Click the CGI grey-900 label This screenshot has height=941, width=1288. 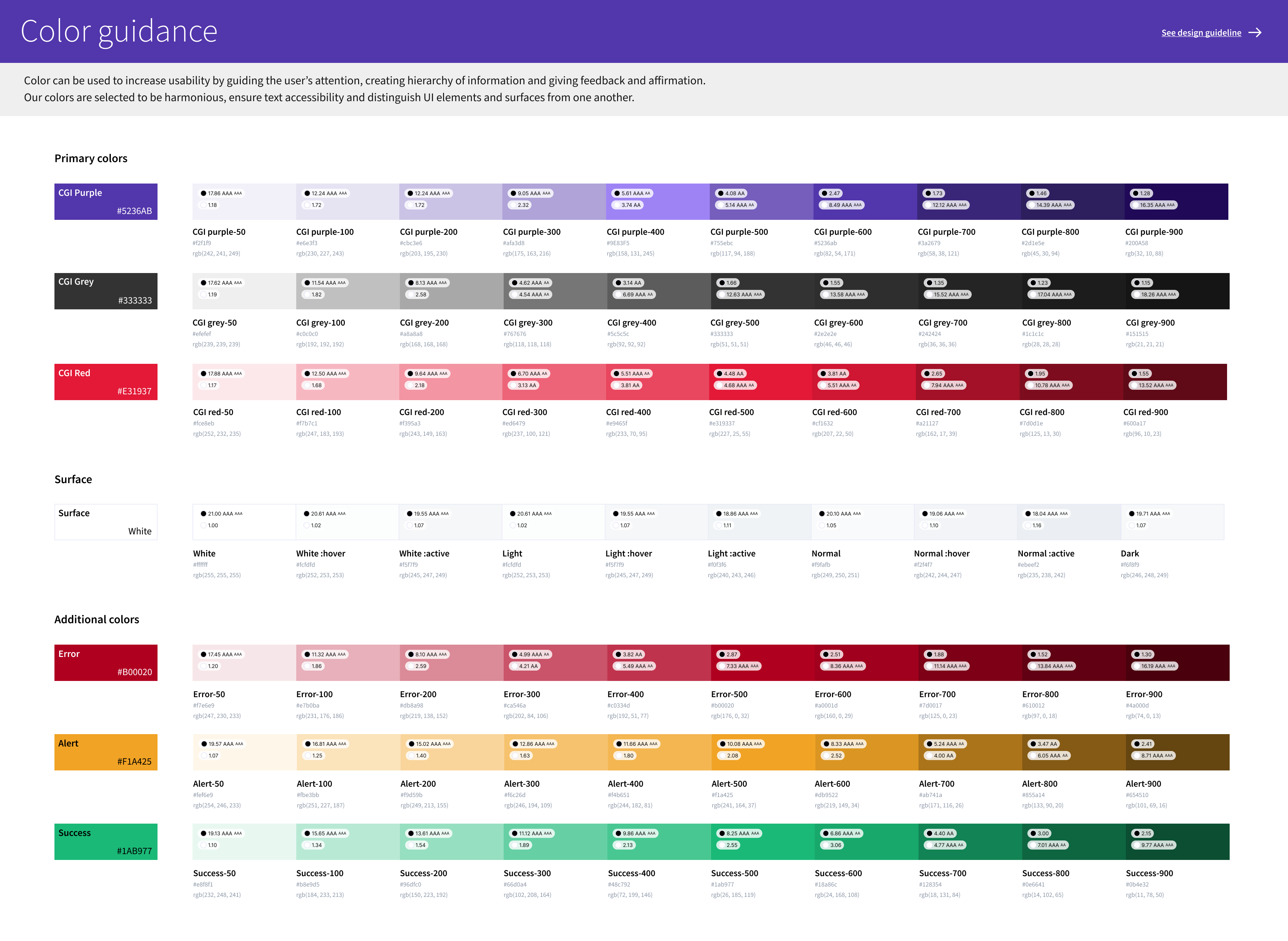1150,322
